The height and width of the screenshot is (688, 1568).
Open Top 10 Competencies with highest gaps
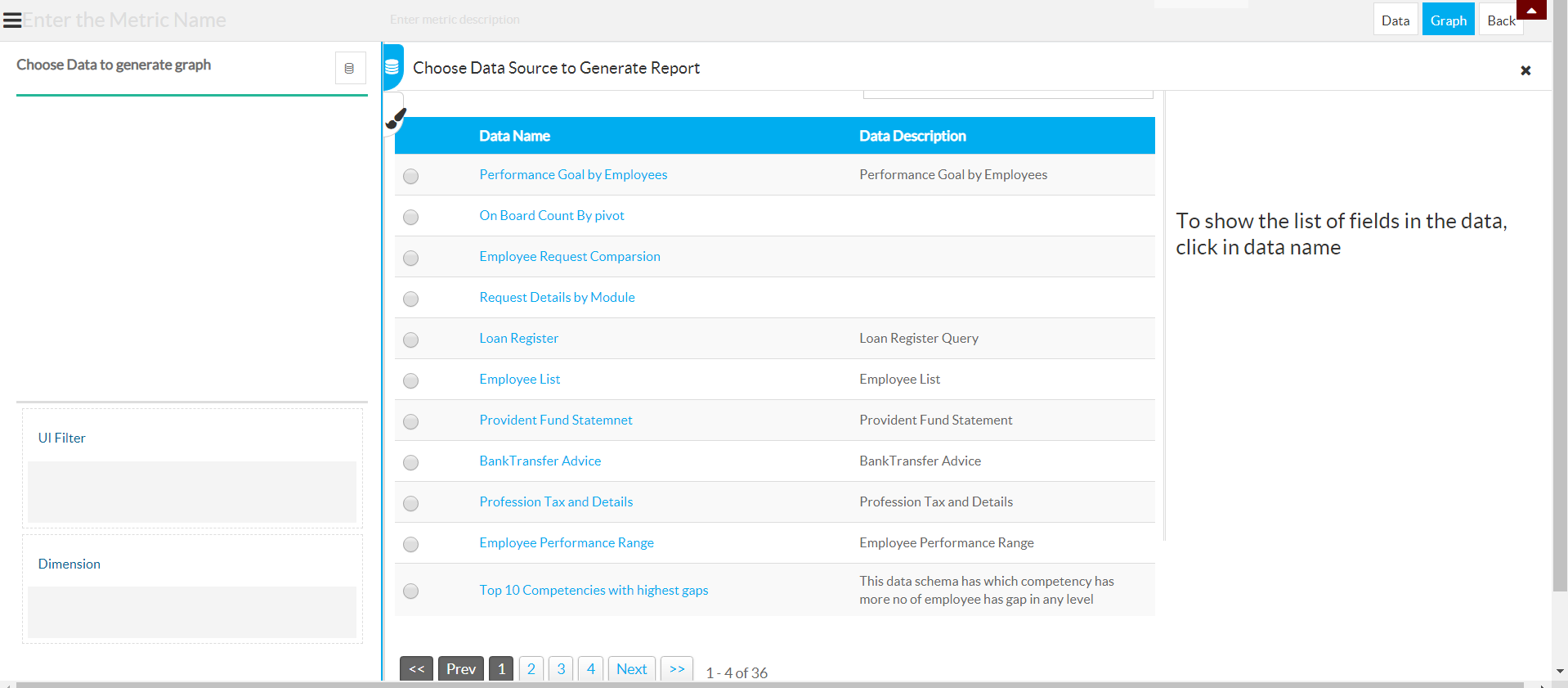[x=594, y=590]
